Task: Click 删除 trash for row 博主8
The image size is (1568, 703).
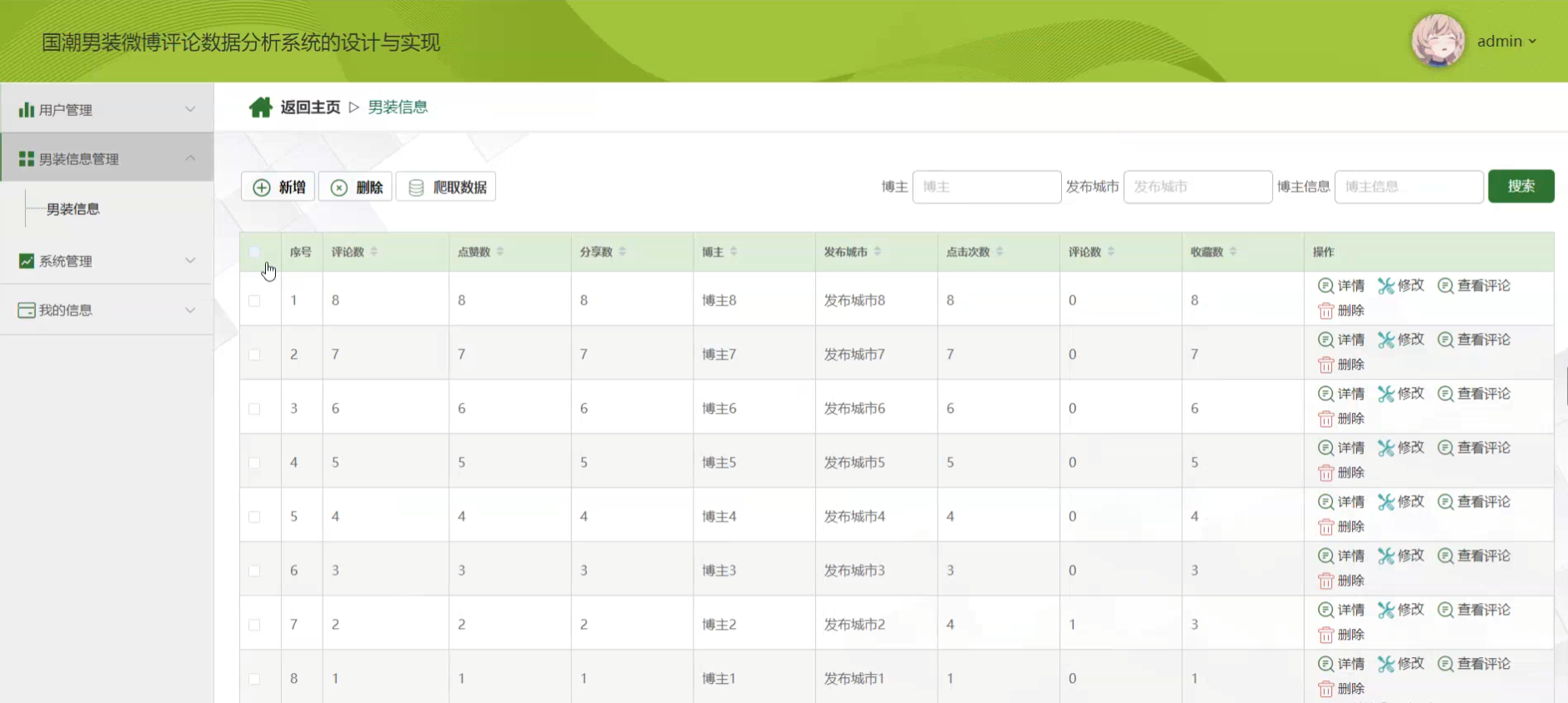Action: 1341,310
